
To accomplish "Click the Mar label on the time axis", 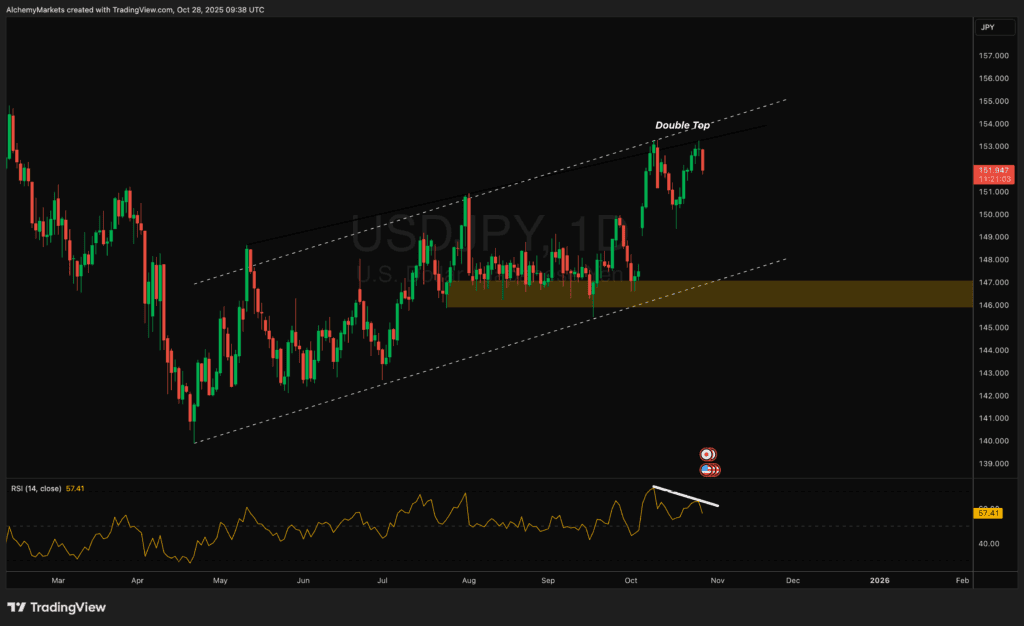I will point(58,580).
